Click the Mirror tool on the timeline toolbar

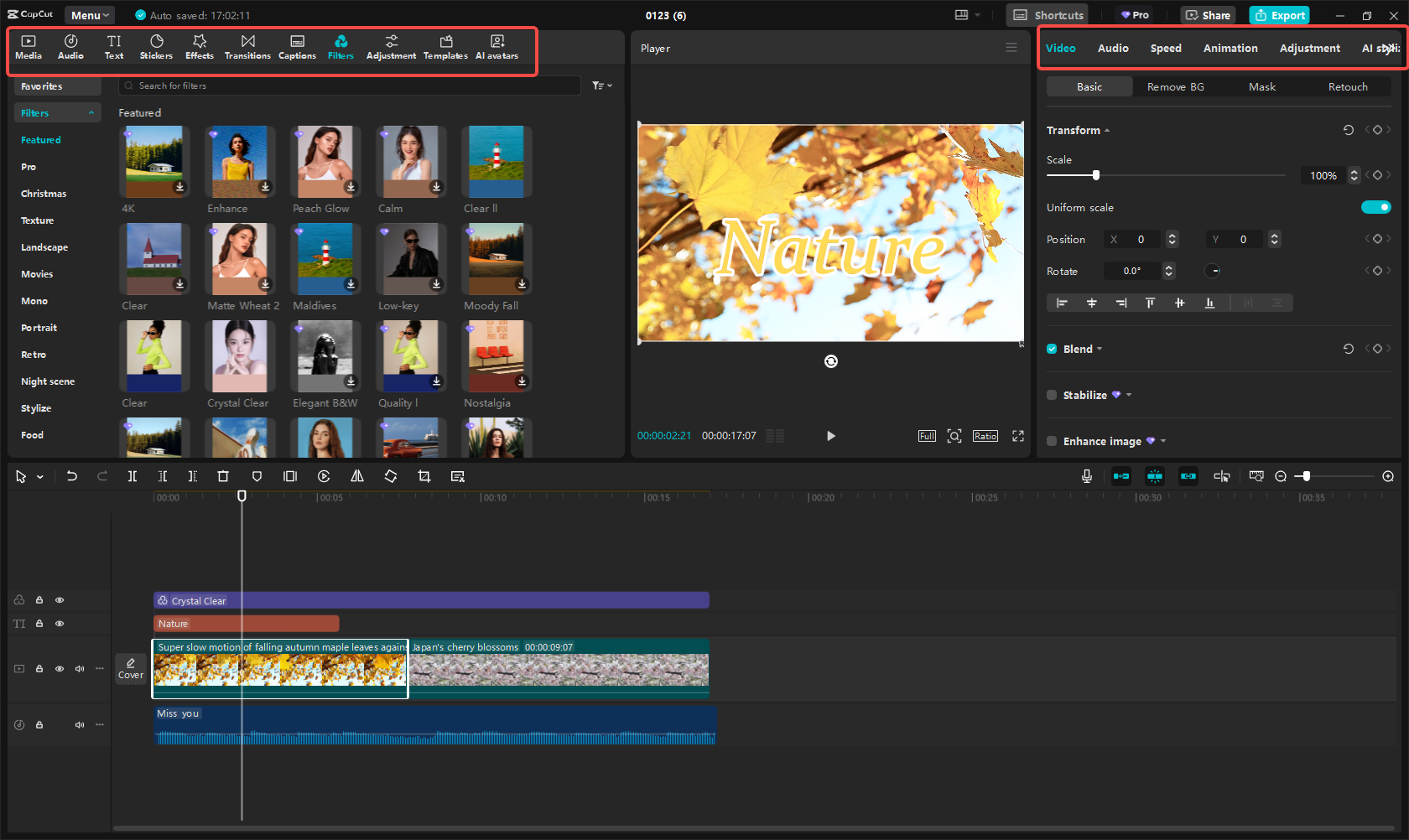coord(356,476)
